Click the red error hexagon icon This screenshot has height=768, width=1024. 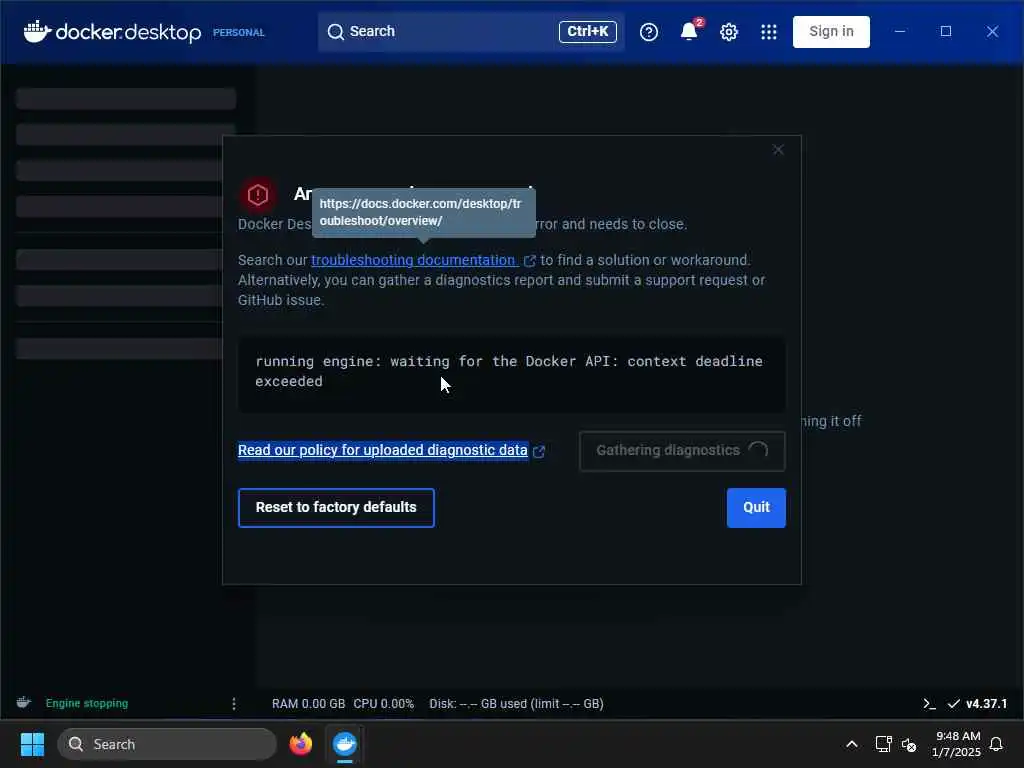pyautogui.click(x=257, y=194)
